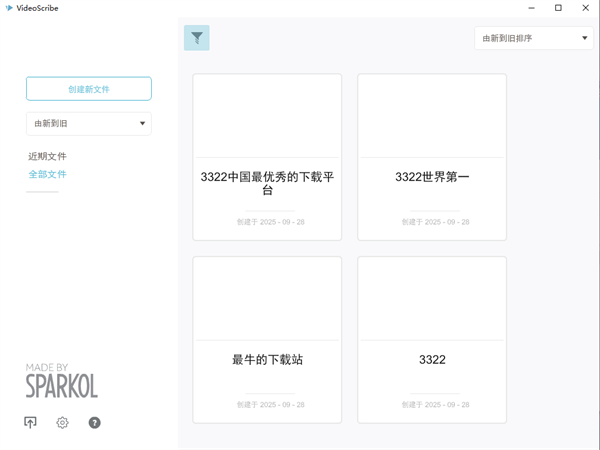Screen dimensions: 600x450
Task: Maximize the VideoScribe window
Action: coord(558,8)
